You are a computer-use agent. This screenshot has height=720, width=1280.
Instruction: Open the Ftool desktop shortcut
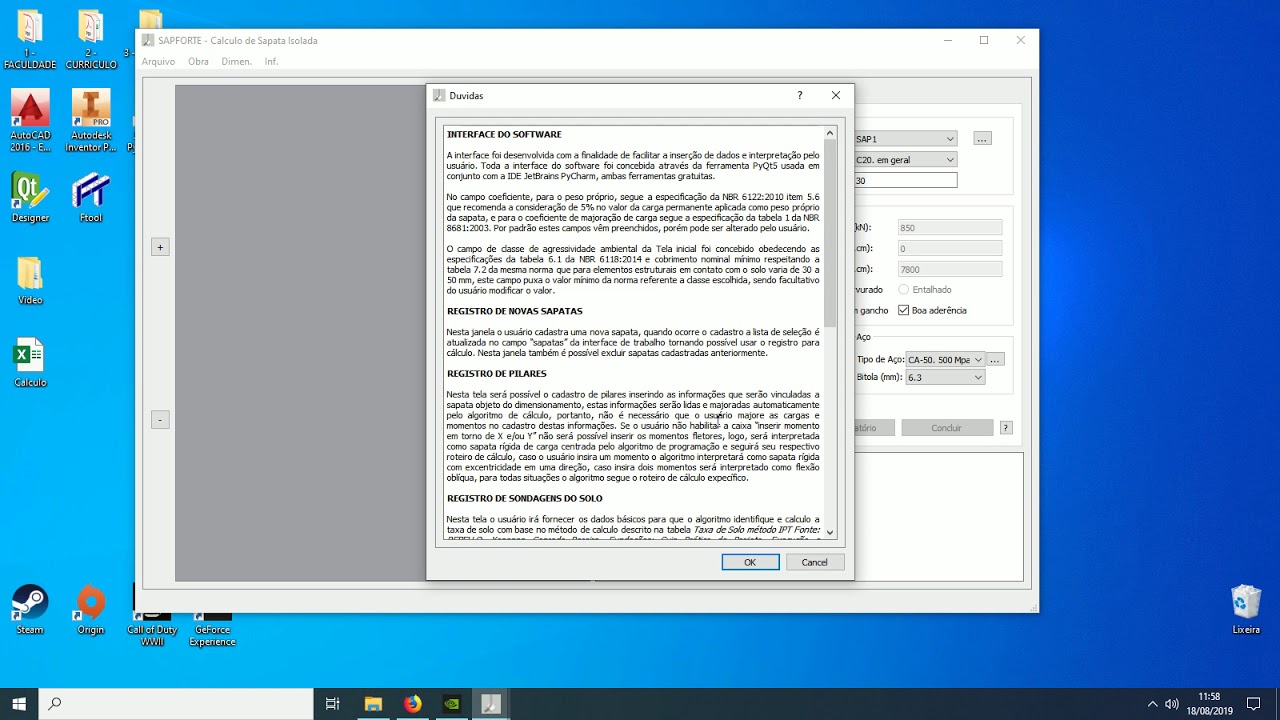[91, 197]
